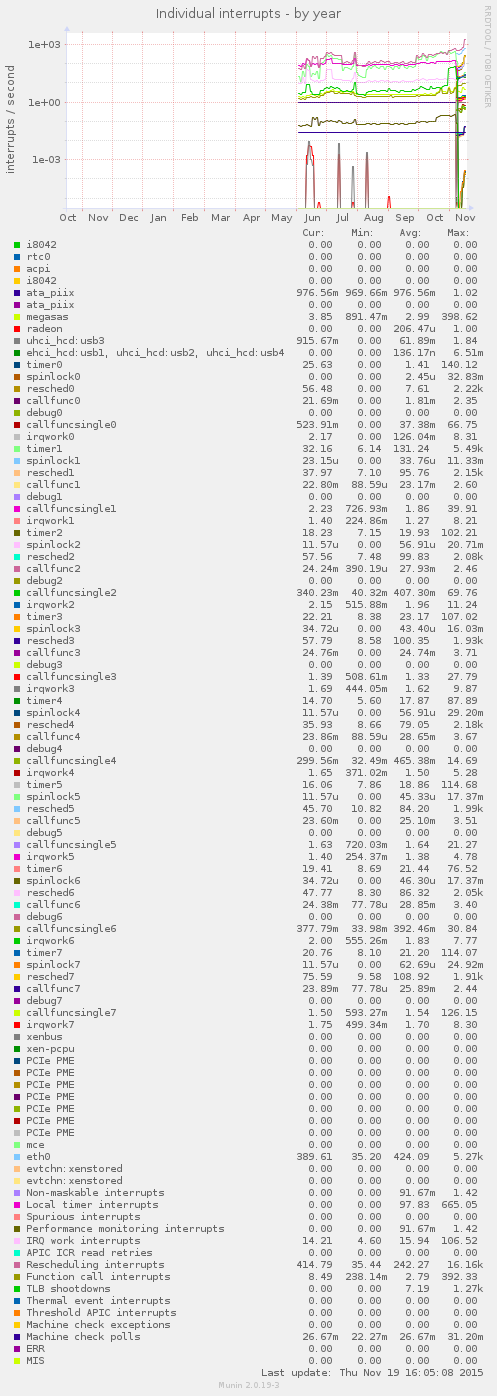Click the TLB shootdowns legend swatch

click(18, 1288)
